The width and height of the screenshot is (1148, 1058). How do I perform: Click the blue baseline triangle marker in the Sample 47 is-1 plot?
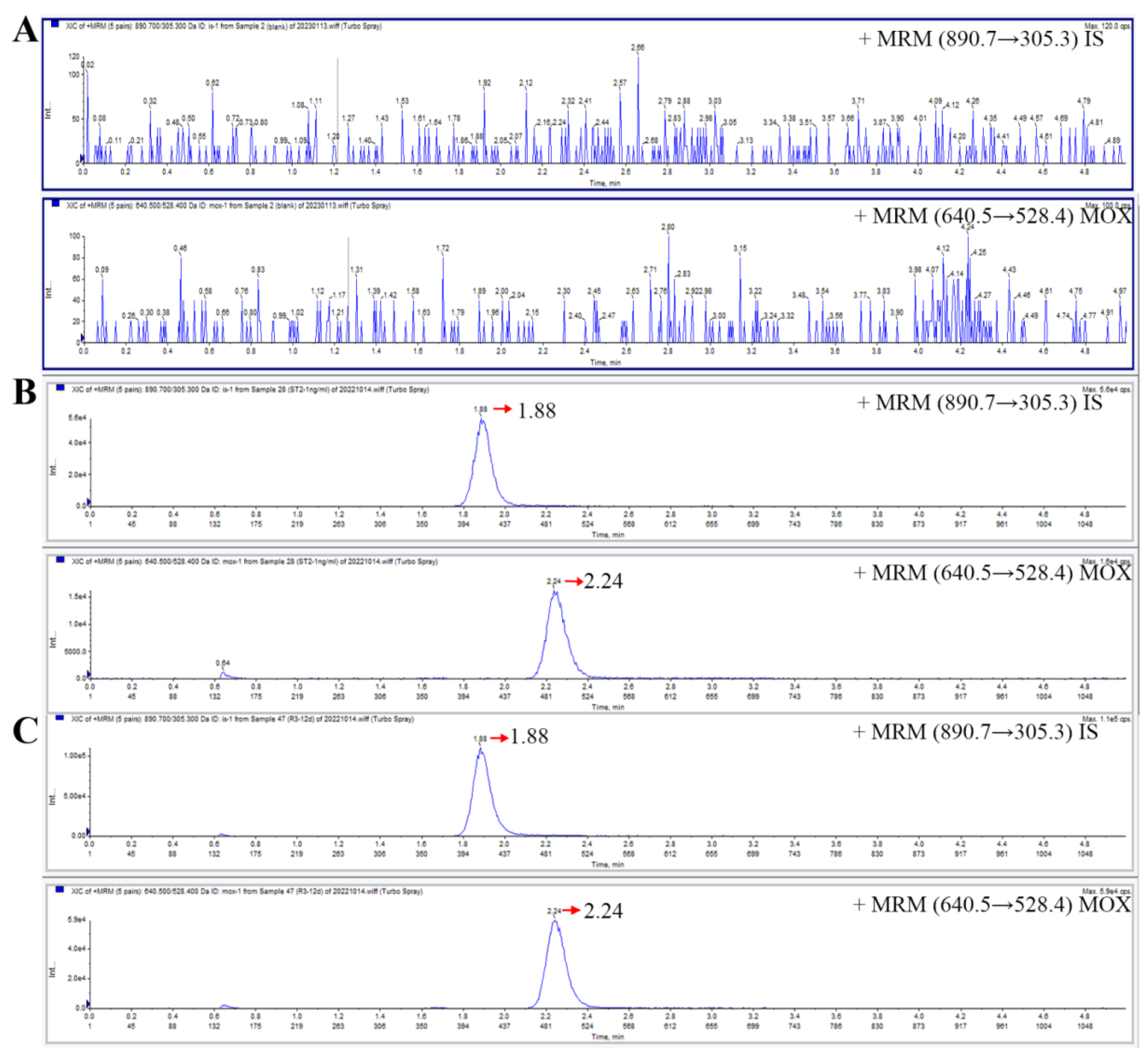point(88,831)
